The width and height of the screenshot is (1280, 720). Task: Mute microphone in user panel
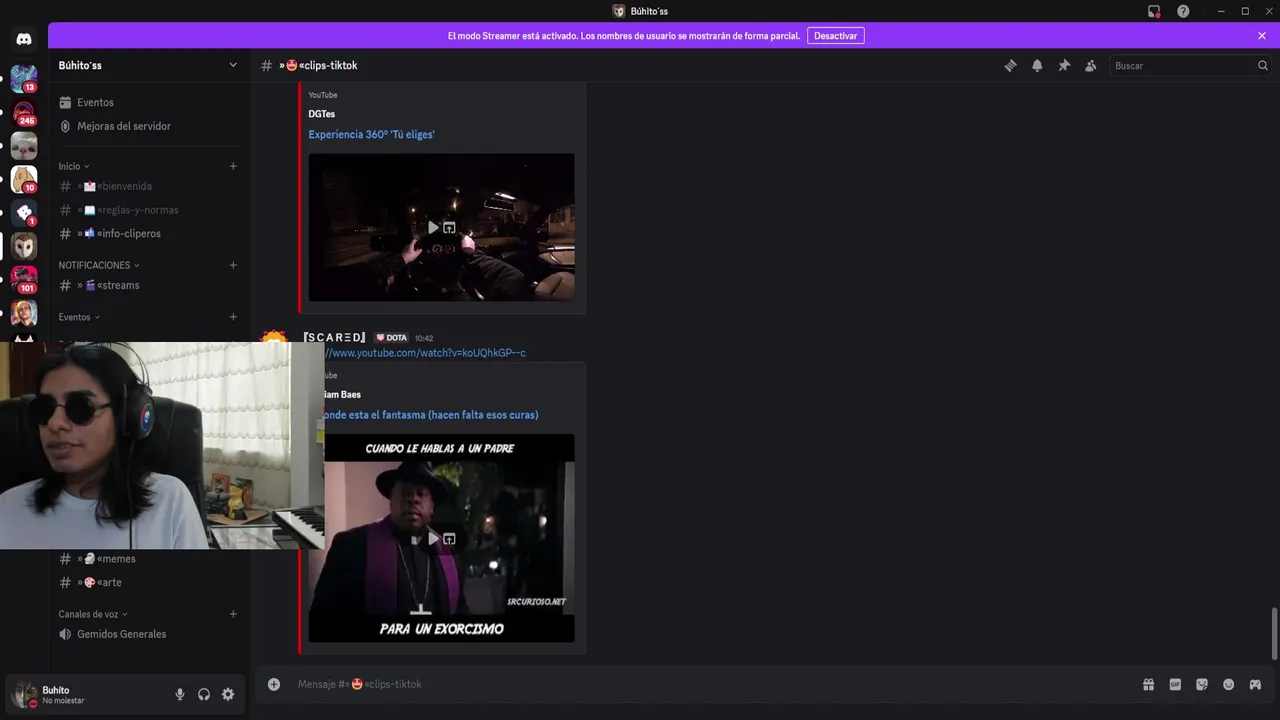point(180,694)
